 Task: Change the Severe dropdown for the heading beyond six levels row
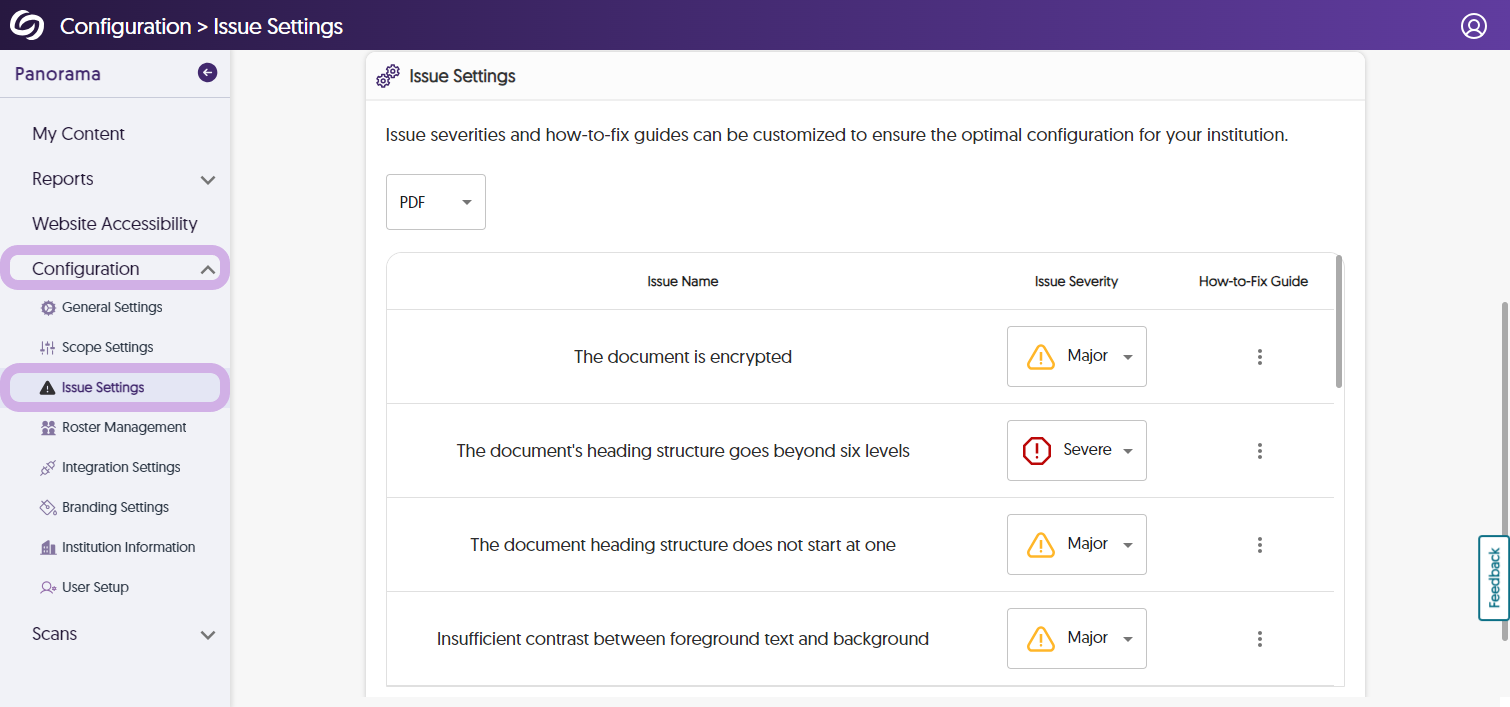pyautogui.click(x=1077, y=451)
